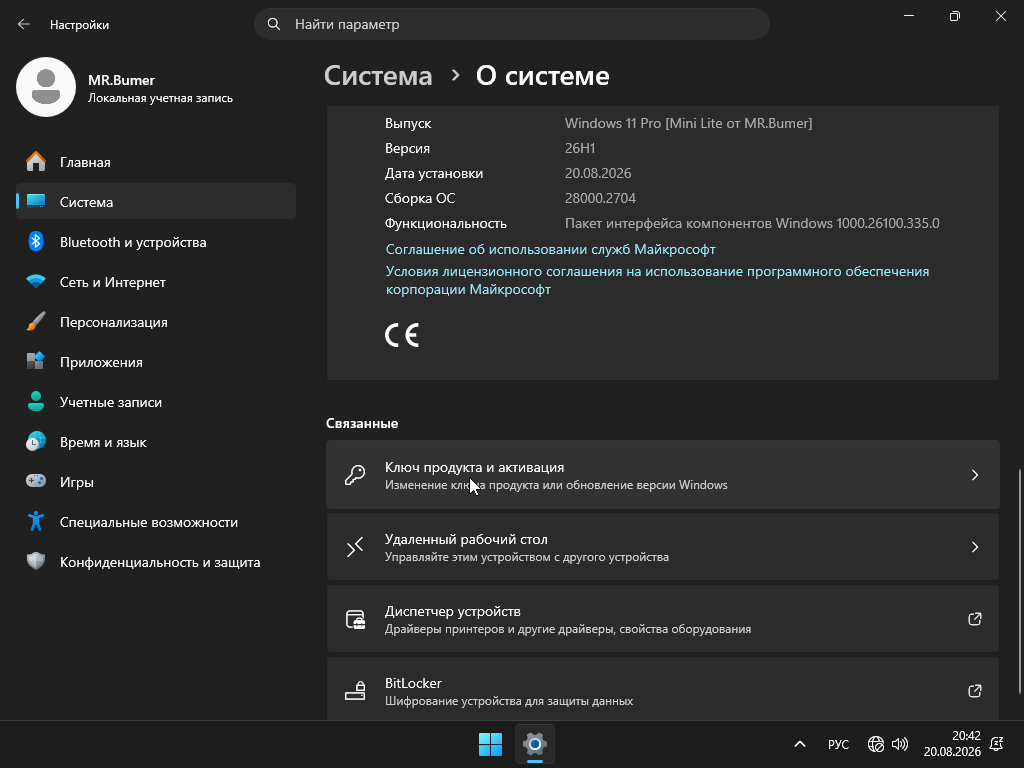The height and width of the screenshot is (768, 1024).
Task: Open Конфиденциальность и защита
Action: pyautogui.click(x=156, y=561)
